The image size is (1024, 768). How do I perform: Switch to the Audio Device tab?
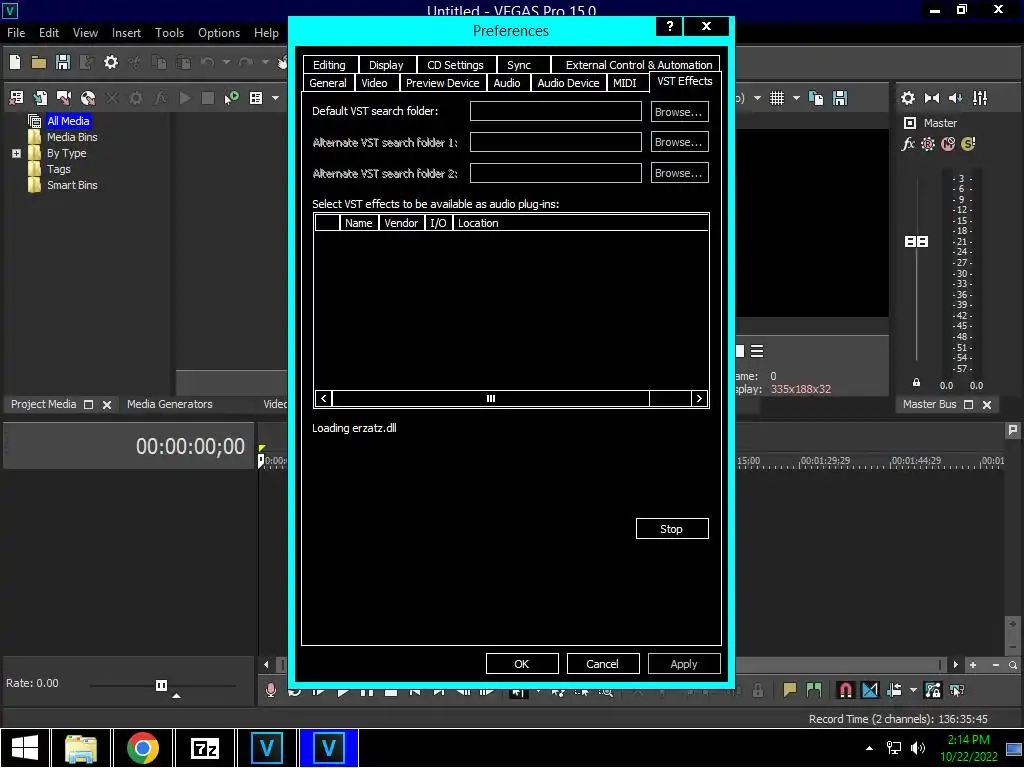568,83
